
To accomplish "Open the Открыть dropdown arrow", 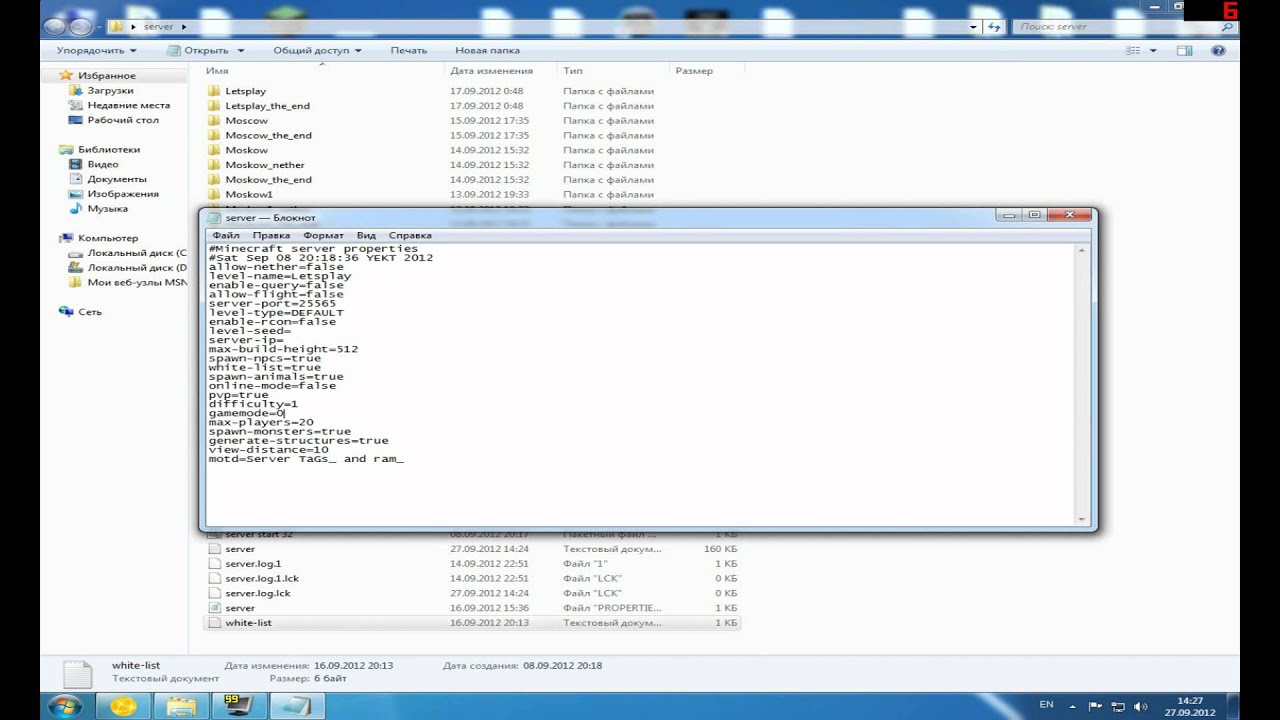I will coord(241,50).
